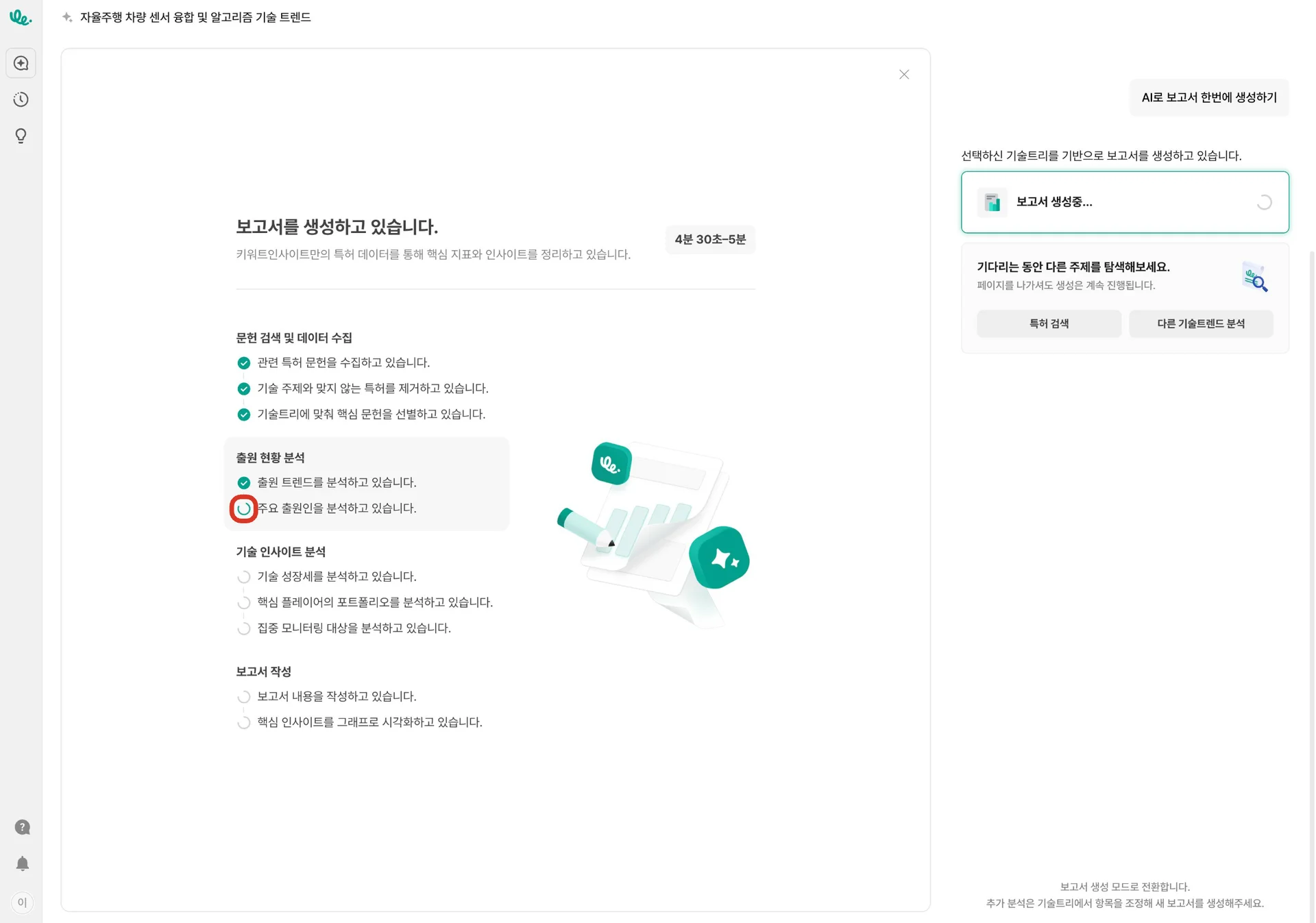Open notifications bell icon
This screenshot has width=1316, height=923.
click(22, 863)
